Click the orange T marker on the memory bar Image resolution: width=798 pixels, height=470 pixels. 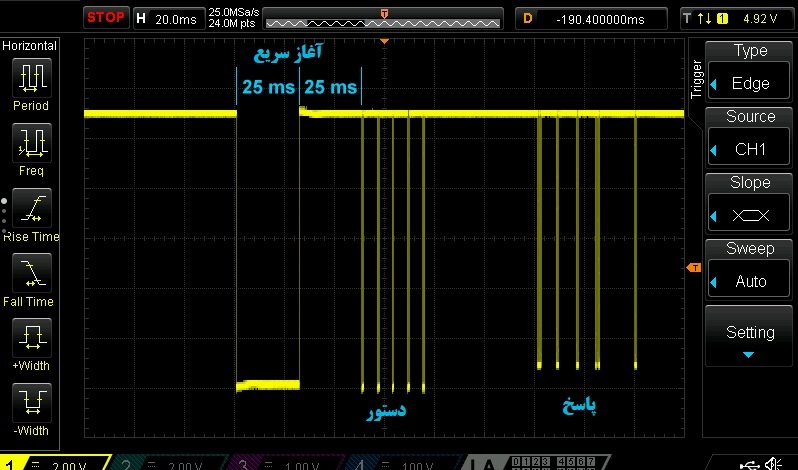click(x=384, y=14)
